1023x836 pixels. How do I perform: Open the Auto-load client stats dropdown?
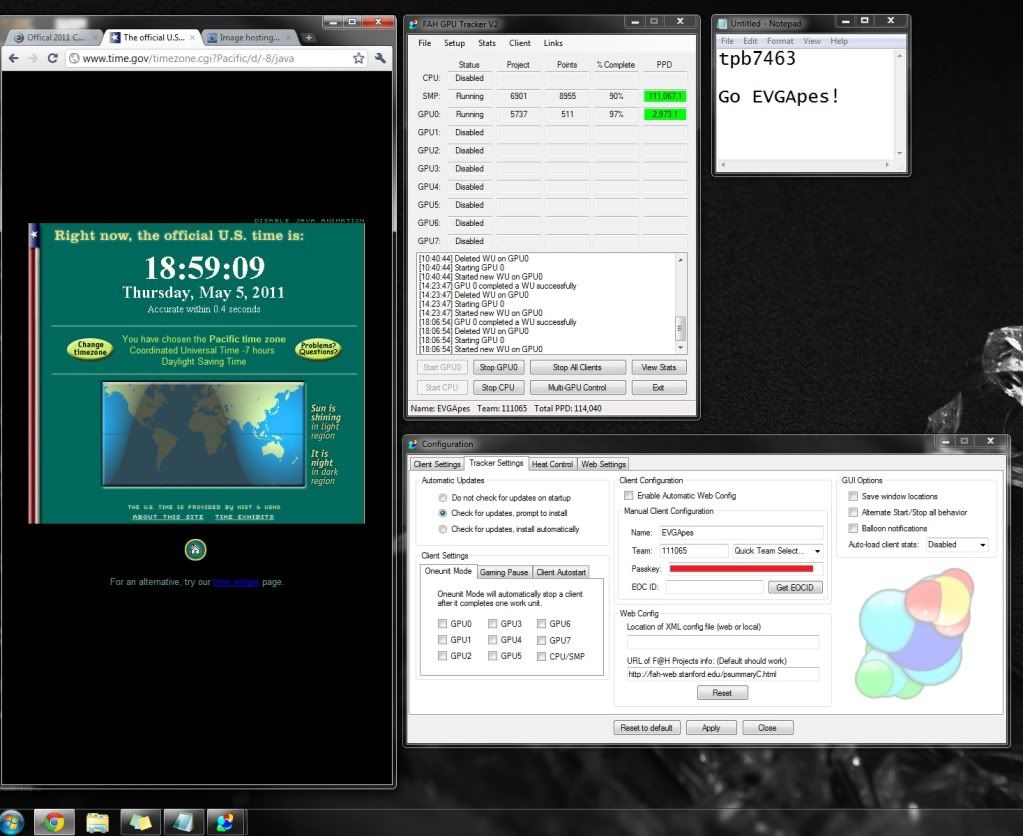tap(957, 545)
